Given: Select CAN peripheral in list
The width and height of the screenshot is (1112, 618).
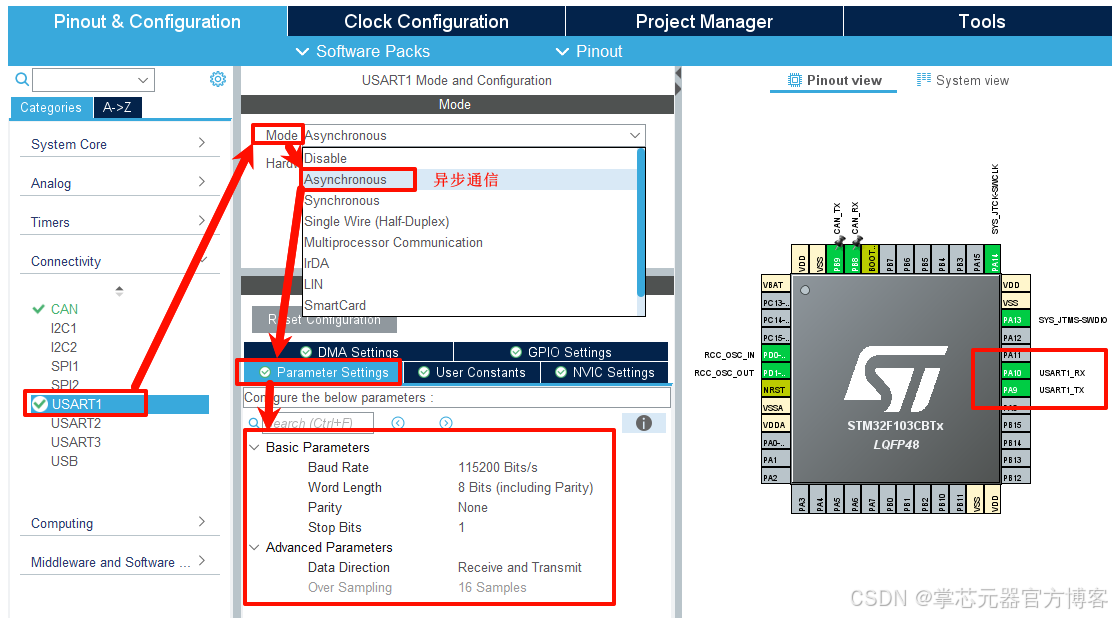Looking at the screenshot, I should 64,309.
